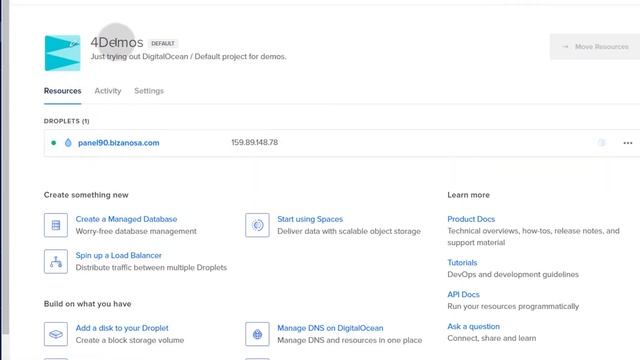This screenshot has height=360, width=640.
Task: Click the faint icon left of droplet's more menu
Action: tap(602, 142)
